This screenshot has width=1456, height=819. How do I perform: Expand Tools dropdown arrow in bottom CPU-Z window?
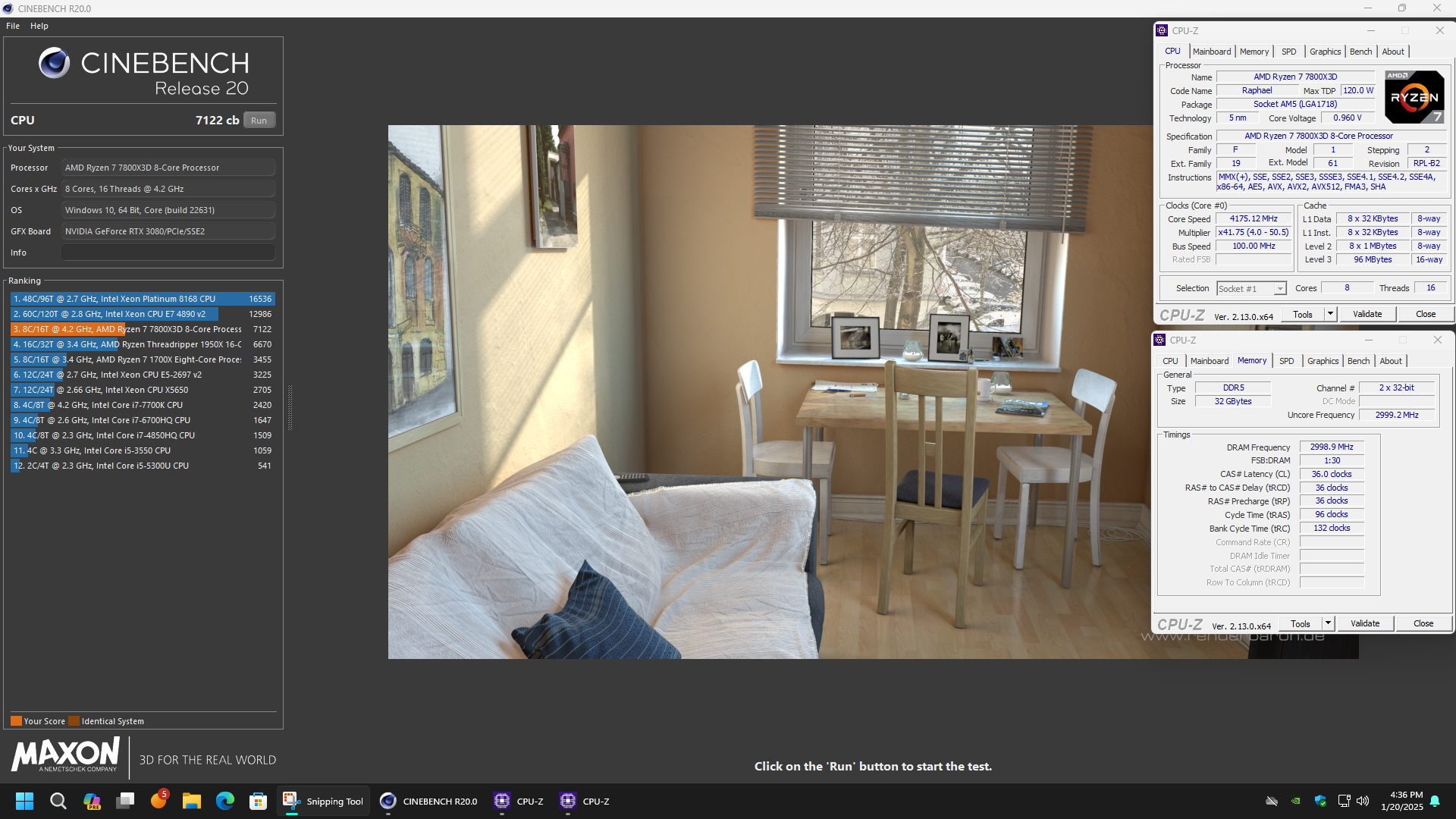point(1328,623)
